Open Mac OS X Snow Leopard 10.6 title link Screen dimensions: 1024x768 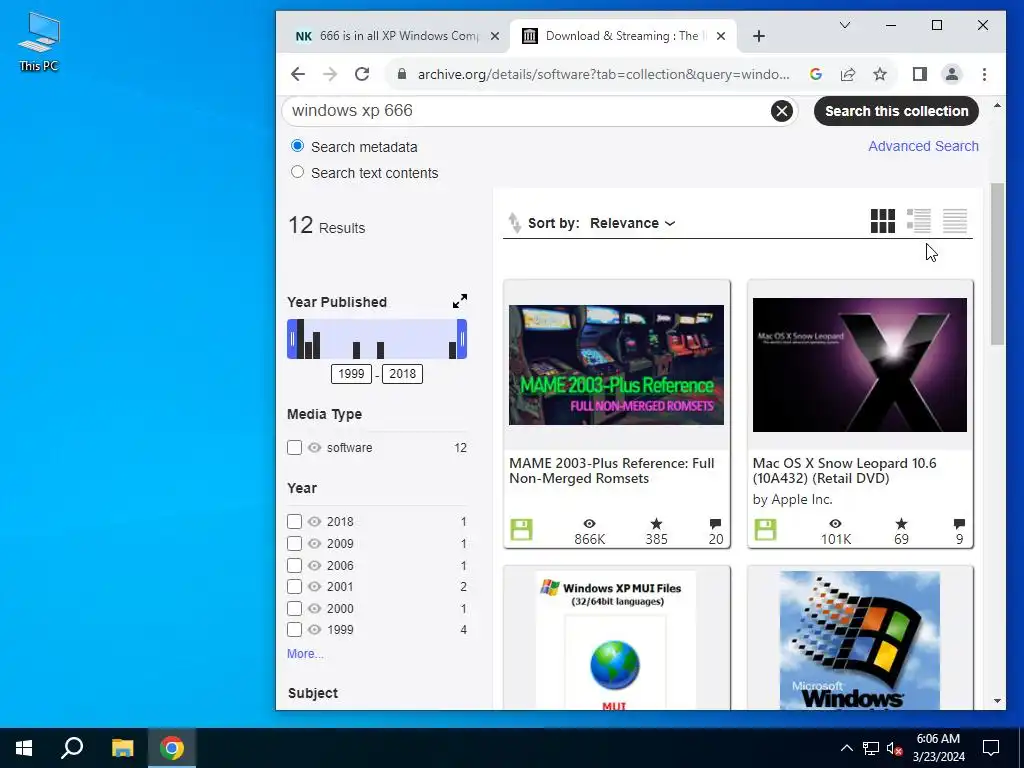(844, 471)
